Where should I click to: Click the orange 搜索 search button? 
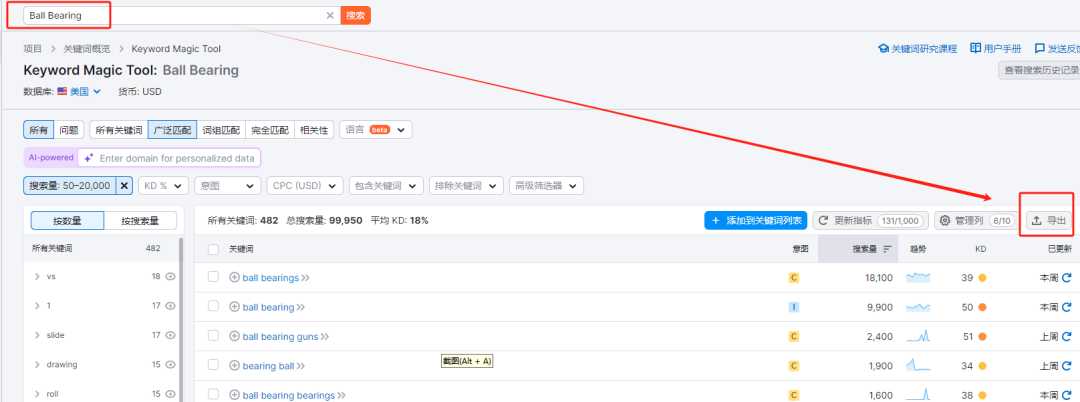355,15
